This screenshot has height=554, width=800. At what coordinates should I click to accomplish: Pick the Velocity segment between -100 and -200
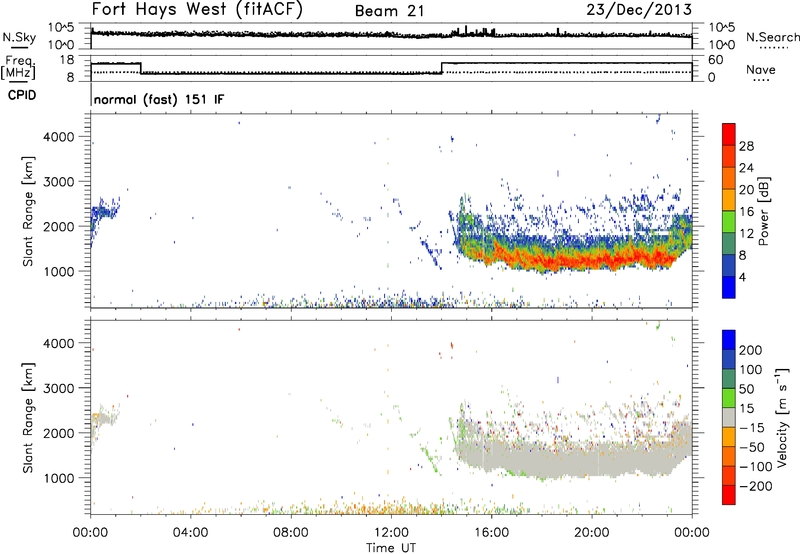tap(729, 476)
